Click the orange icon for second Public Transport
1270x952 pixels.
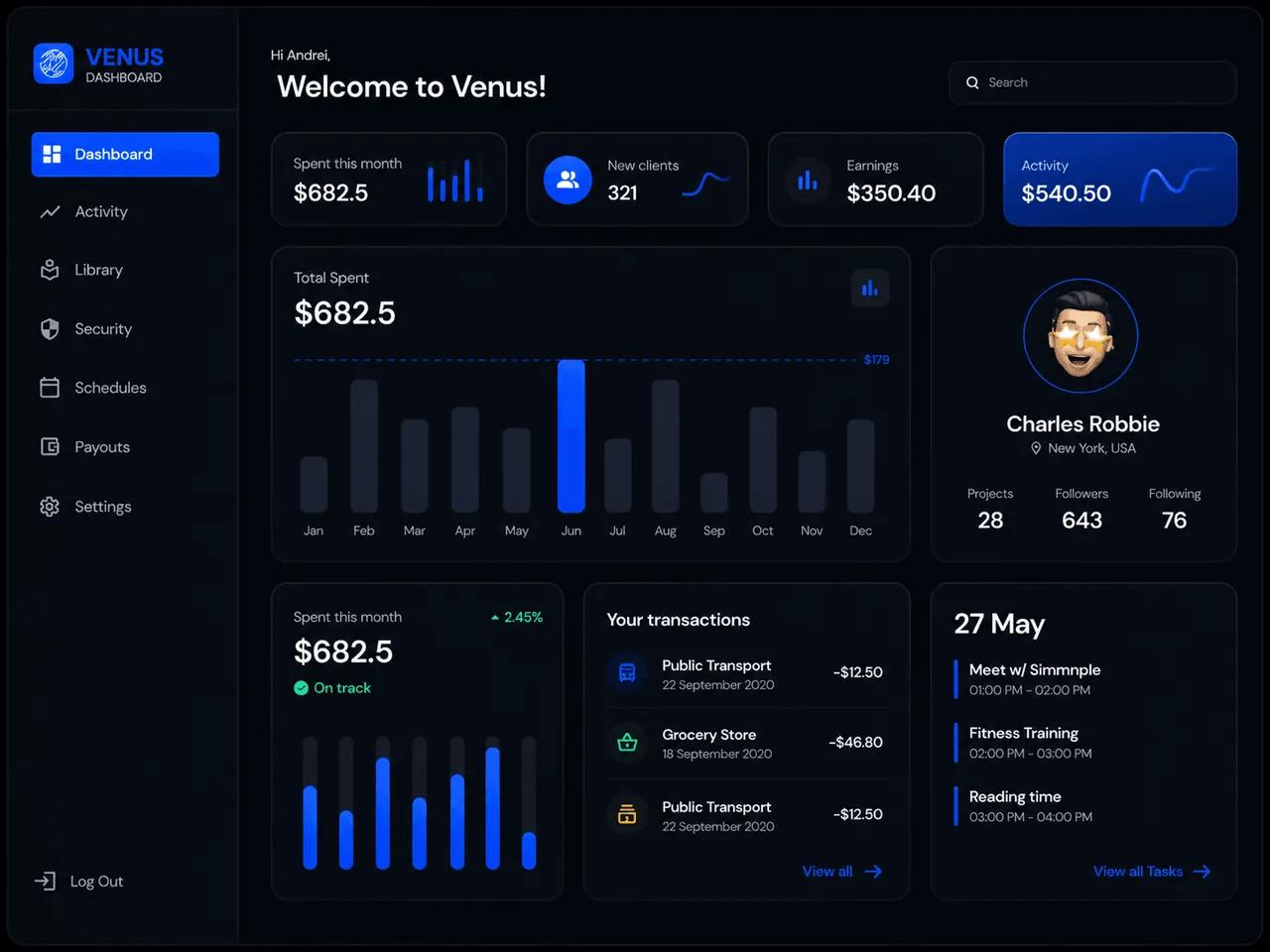(627, 814)
